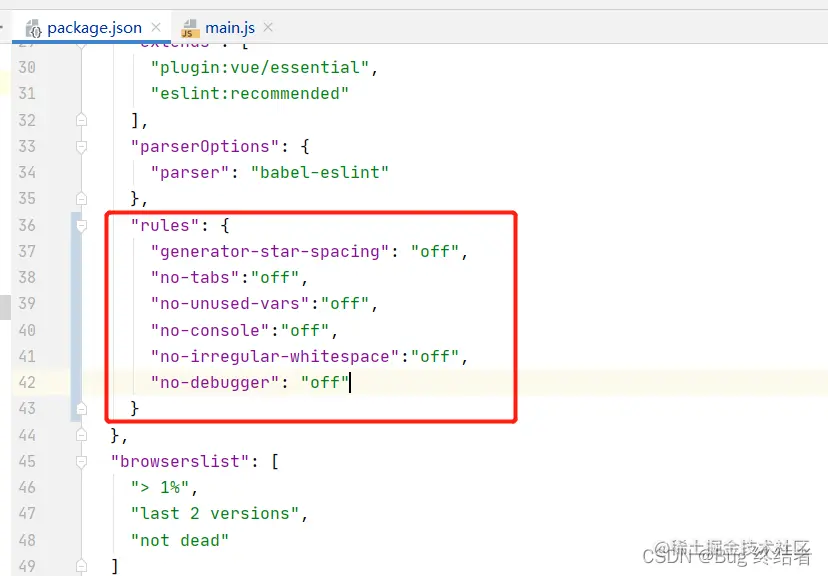Image resolution: width=828 pixels, height=576 pixels.
Task: Collapse the parserOptions block at line 33
Action: point(81,146)
